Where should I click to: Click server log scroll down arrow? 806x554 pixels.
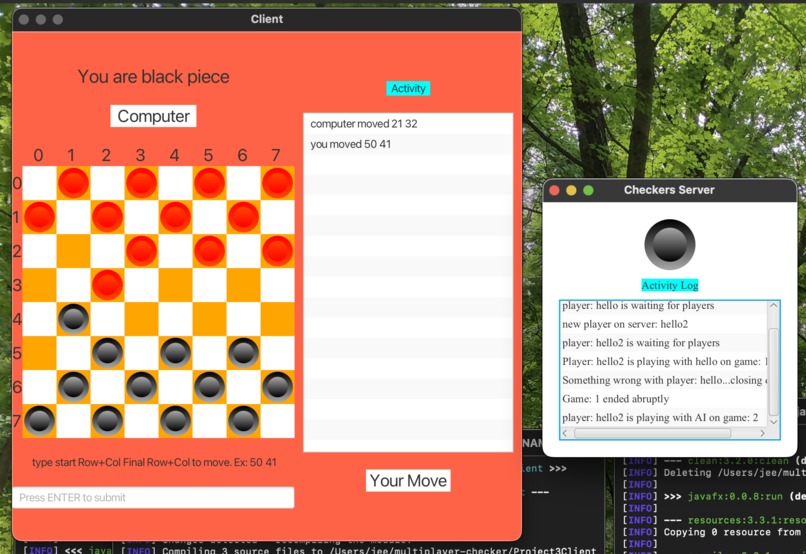pyautogui.click(x=774, y=421)
